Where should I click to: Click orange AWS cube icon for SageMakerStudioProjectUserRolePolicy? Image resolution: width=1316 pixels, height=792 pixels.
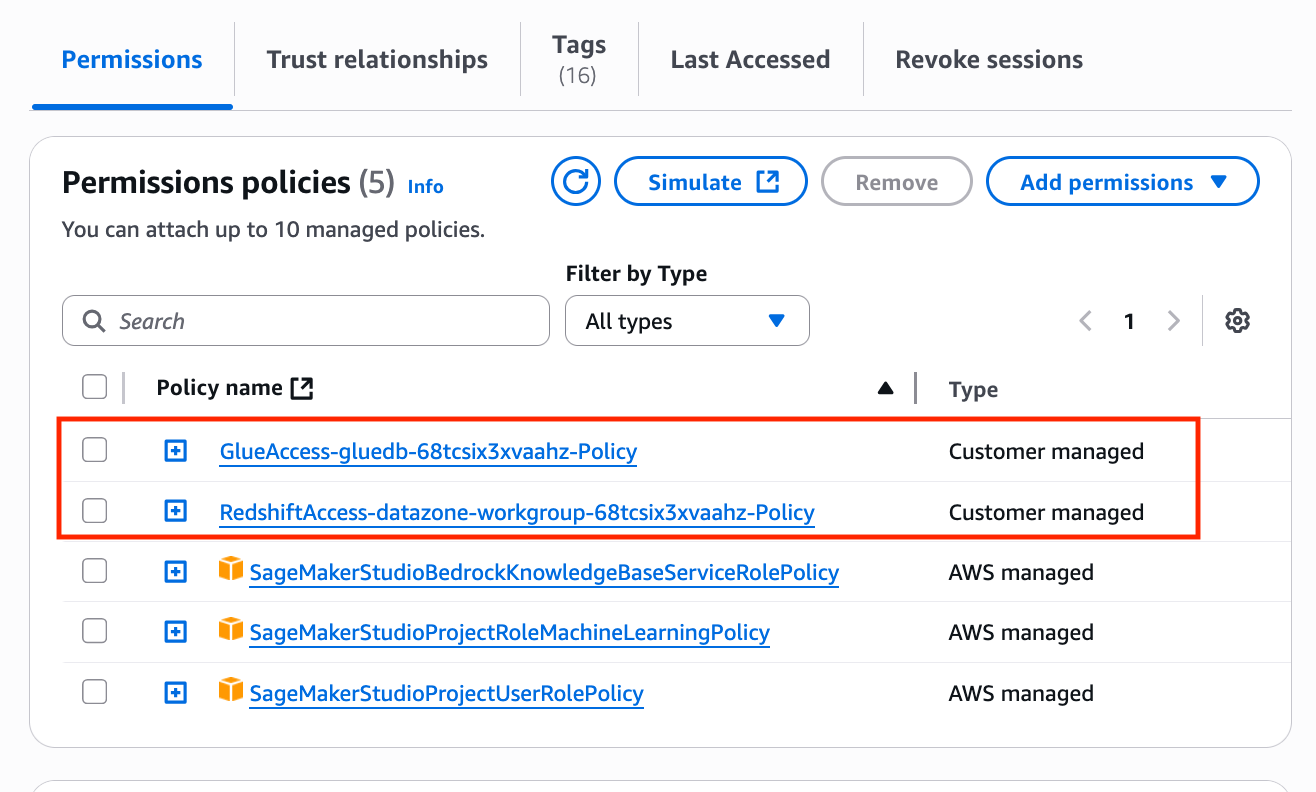[x=231, y=691]
